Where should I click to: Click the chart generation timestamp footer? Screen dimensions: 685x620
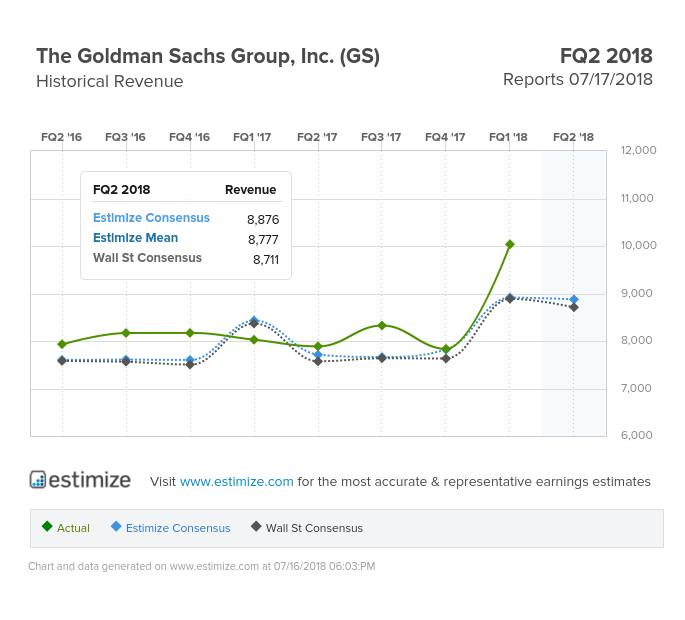[201, 566]
